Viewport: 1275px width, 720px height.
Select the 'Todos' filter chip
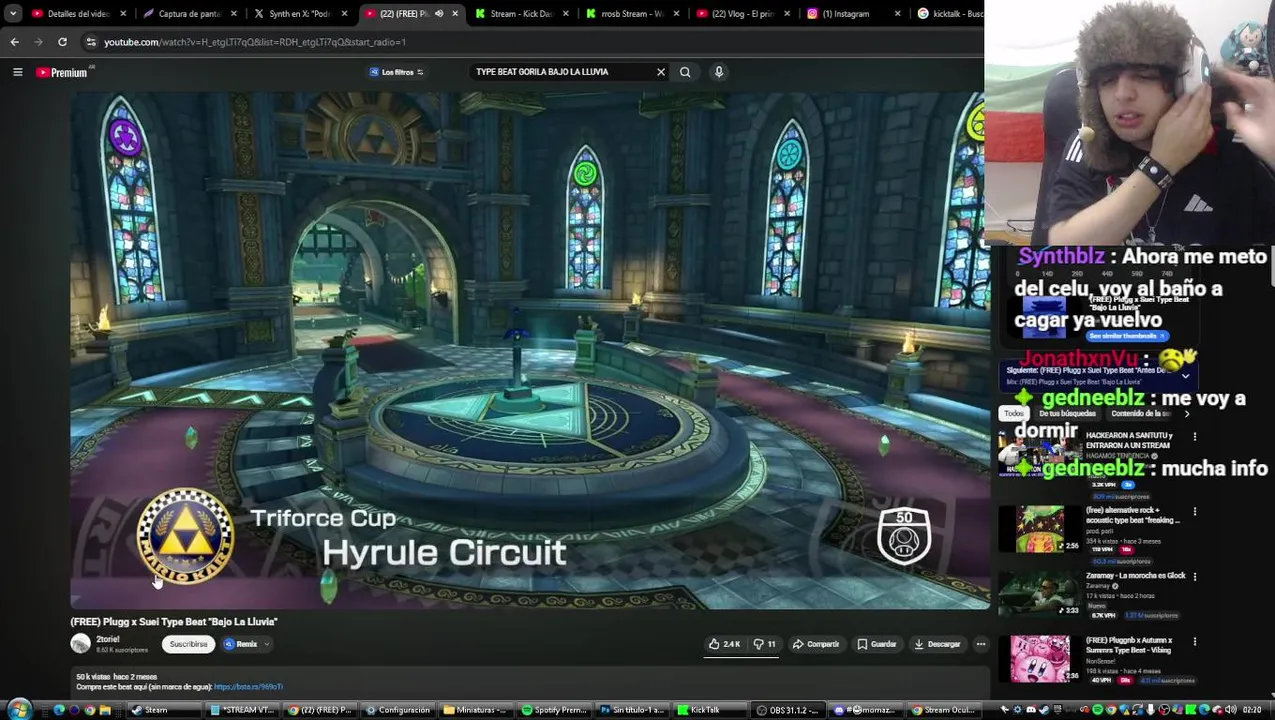click(x=1013, y=413)
